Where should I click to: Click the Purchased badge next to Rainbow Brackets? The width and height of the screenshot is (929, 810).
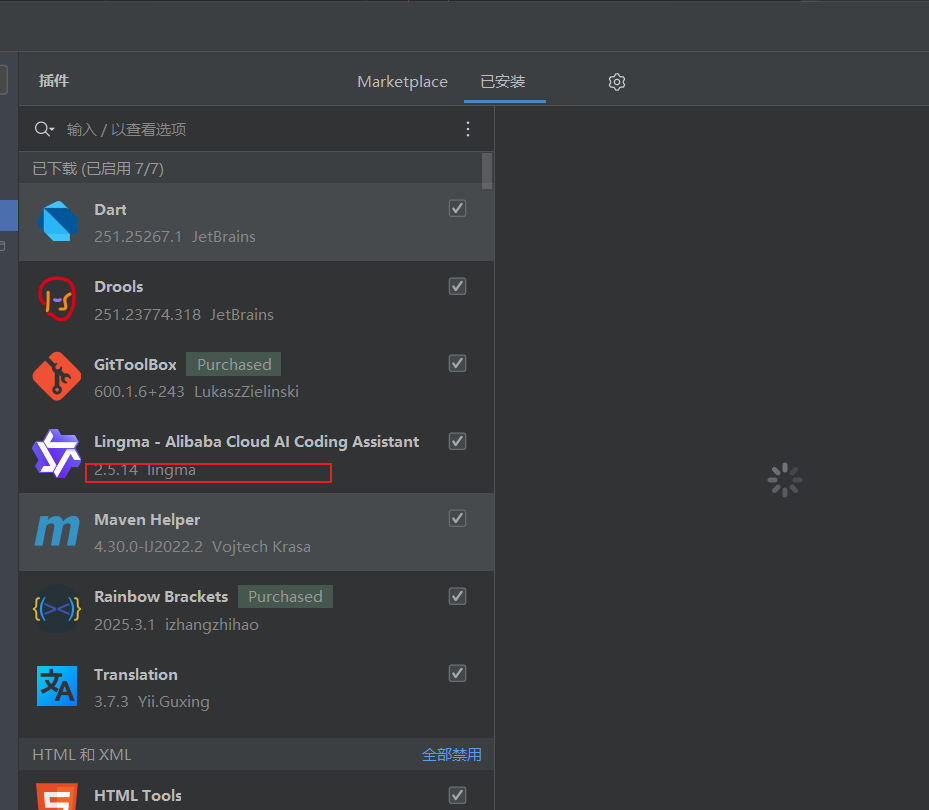click(285, 597)
